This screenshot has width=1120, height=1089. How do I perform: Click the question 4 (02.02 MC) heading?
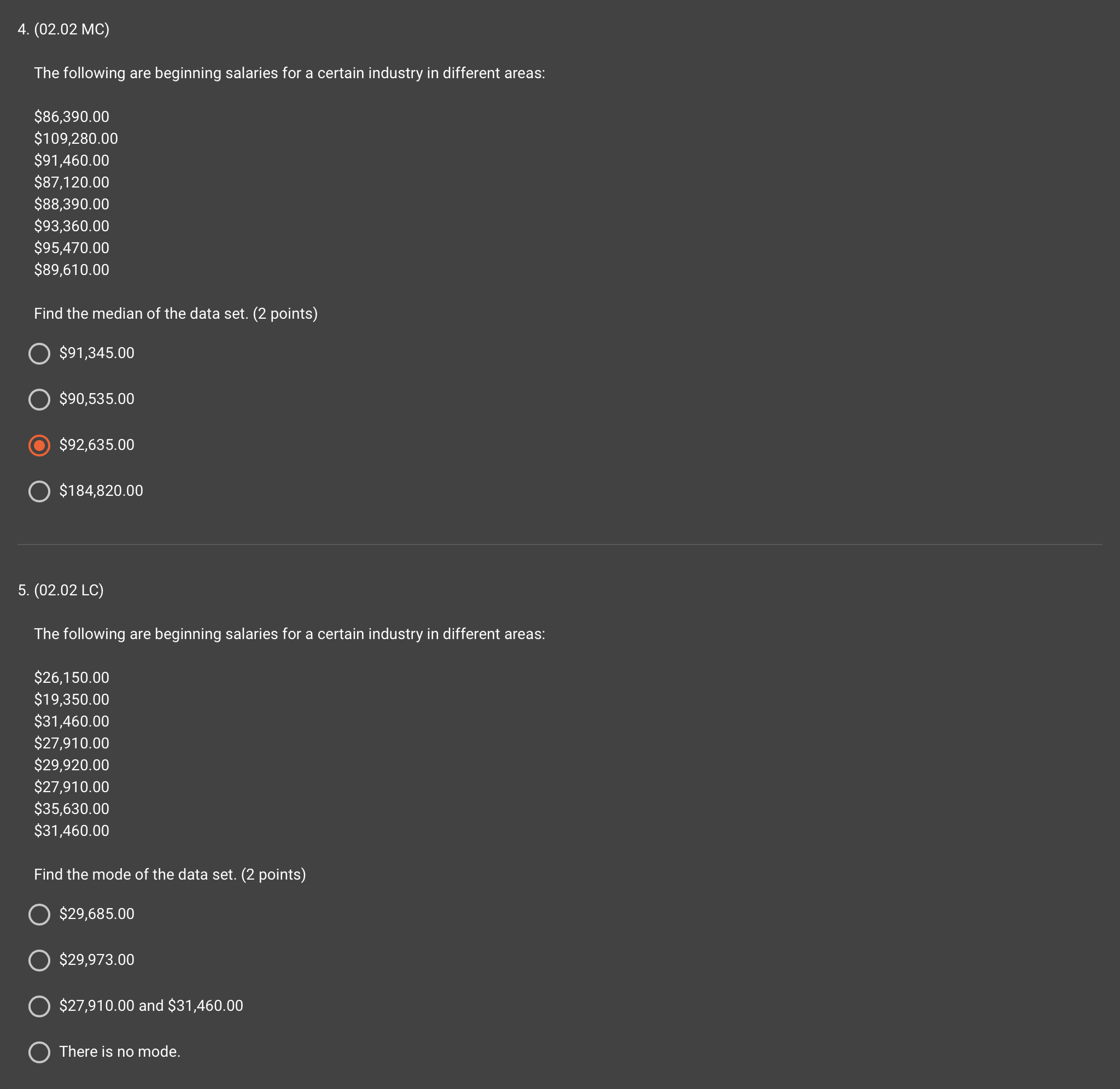tap(63, 29)
